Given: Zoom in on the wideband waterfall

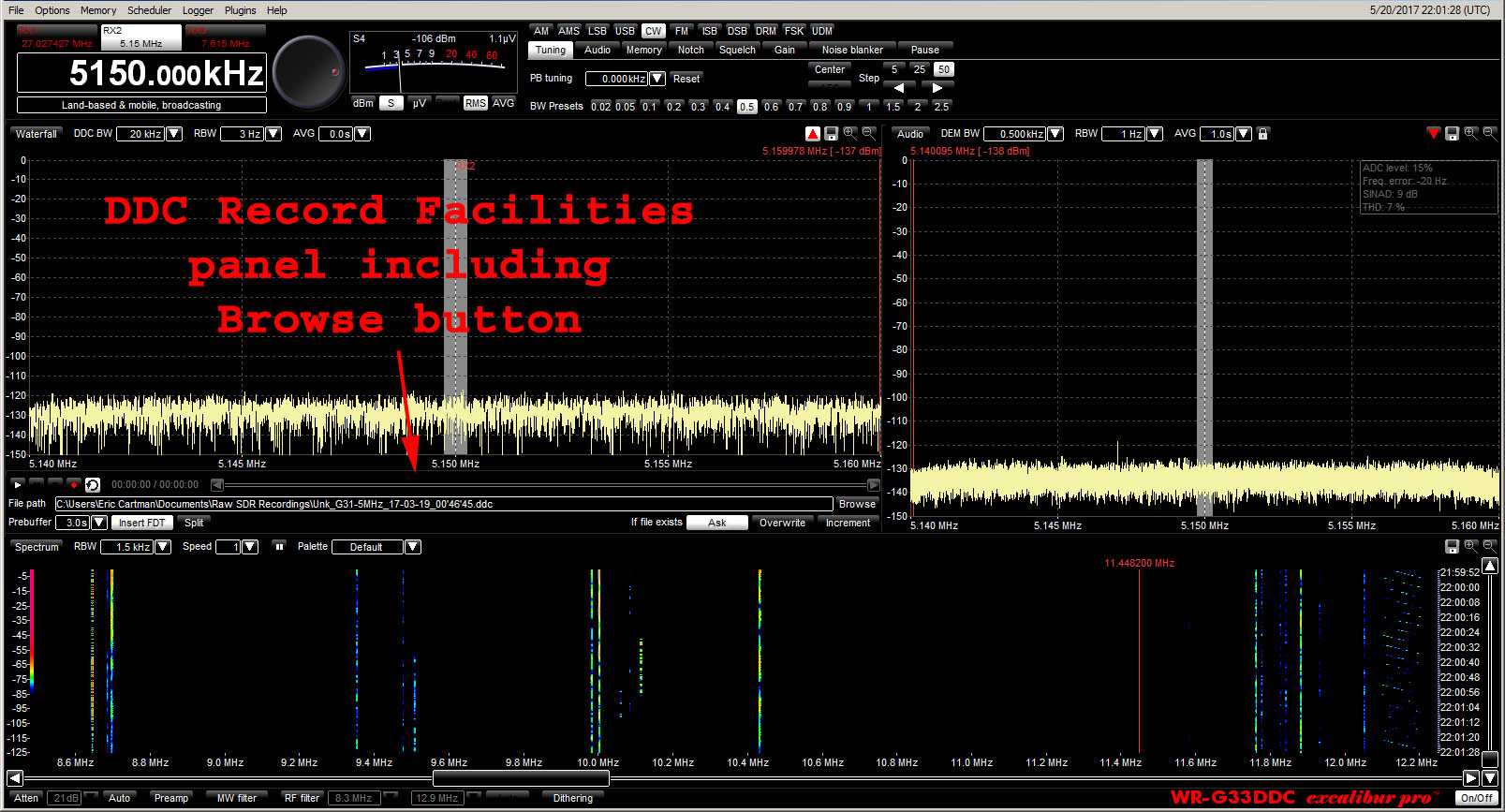Looking at the screenshot, I should coord(1471,546).
